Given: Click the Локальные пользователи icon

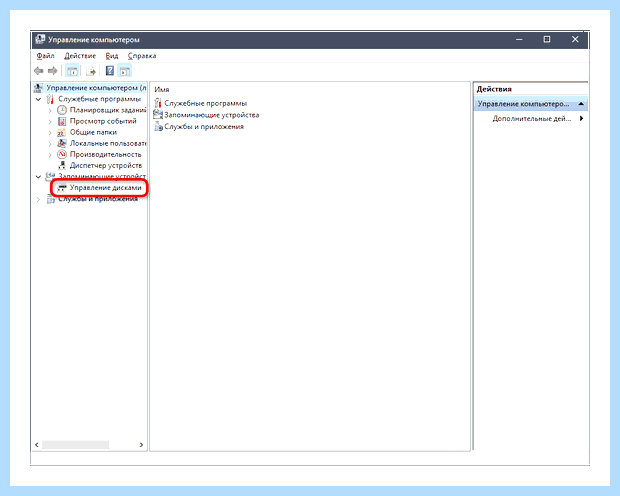Looking at the screenshot, I should click(62, 143).
